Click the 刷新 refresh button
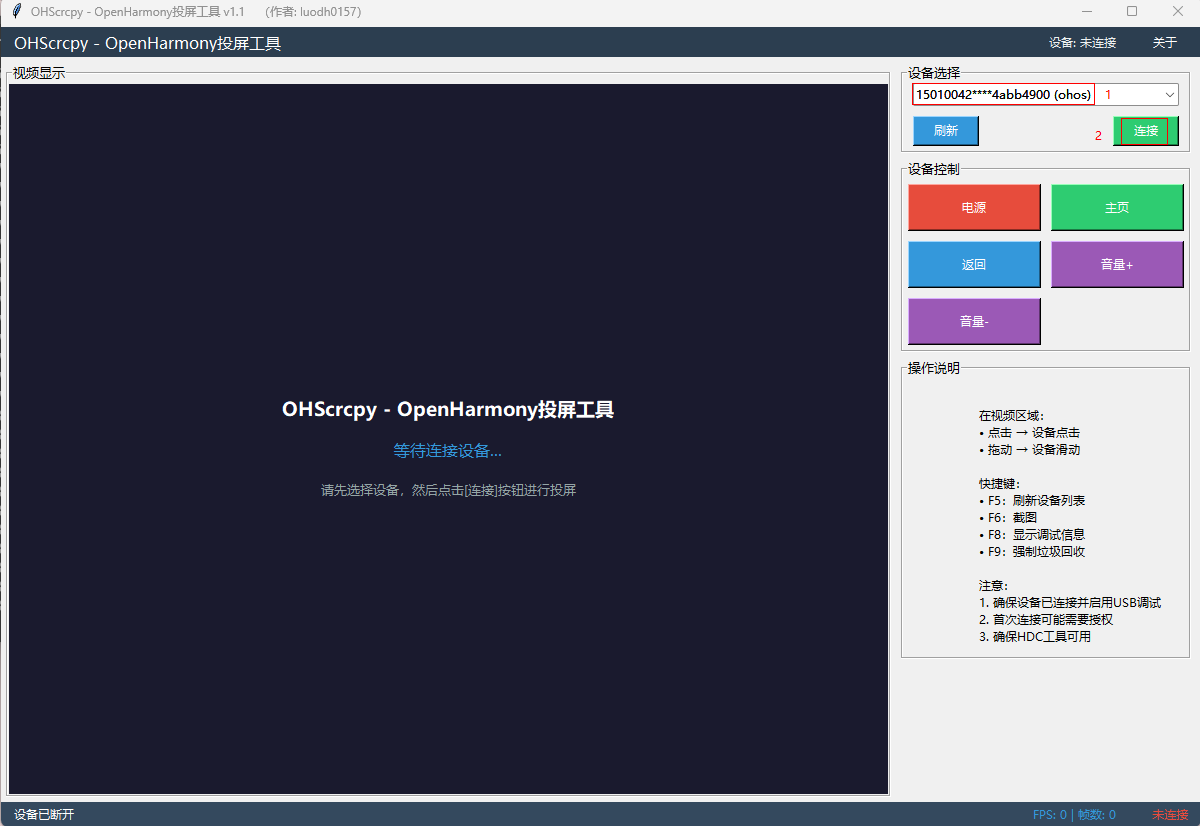1200x826 pixels. (x=946, y=131)
